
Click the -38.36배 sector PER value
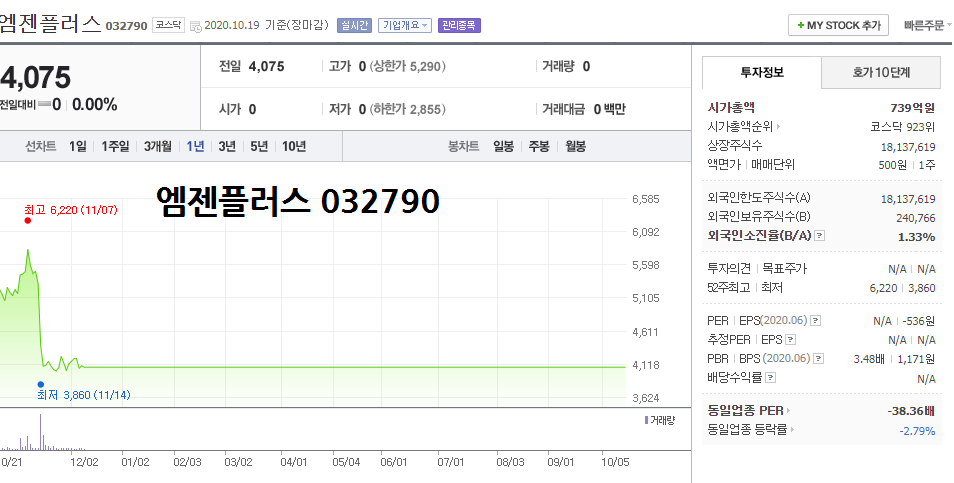(x=911, y=411)
